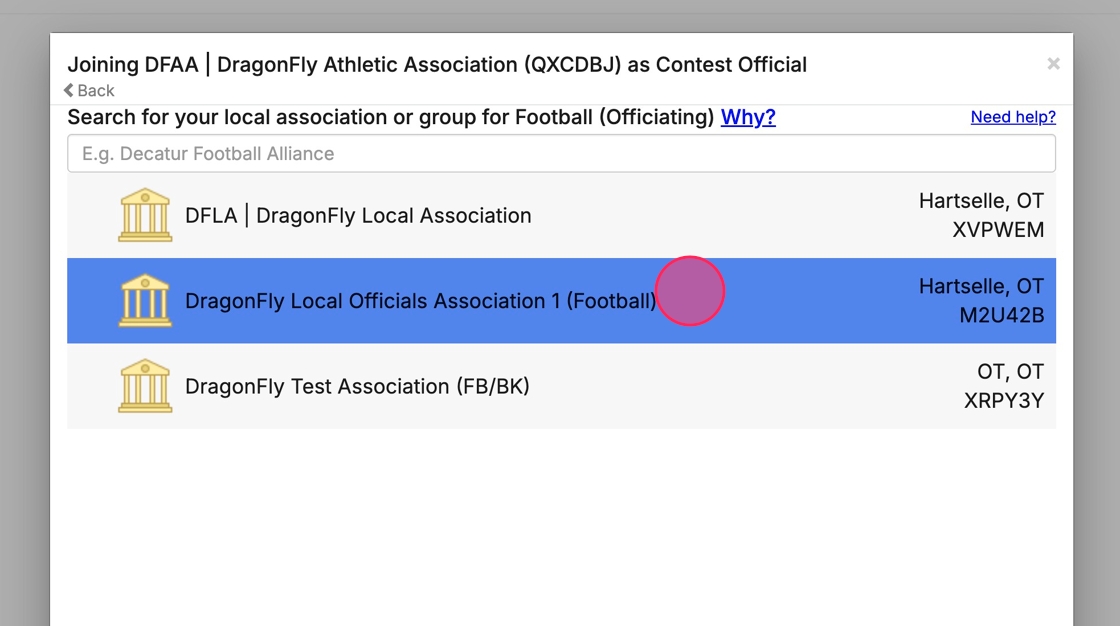Choose DragonFly Local Officials Association 1 (Football)
The image size is (1120, 626).
click(x=420, y=301)
